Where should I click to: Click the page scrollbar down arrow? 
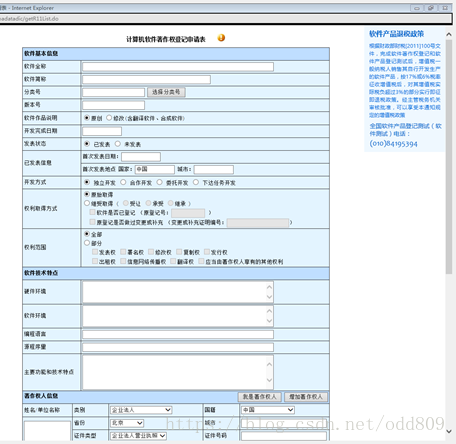pyautogui.click(x=449, y=431)
